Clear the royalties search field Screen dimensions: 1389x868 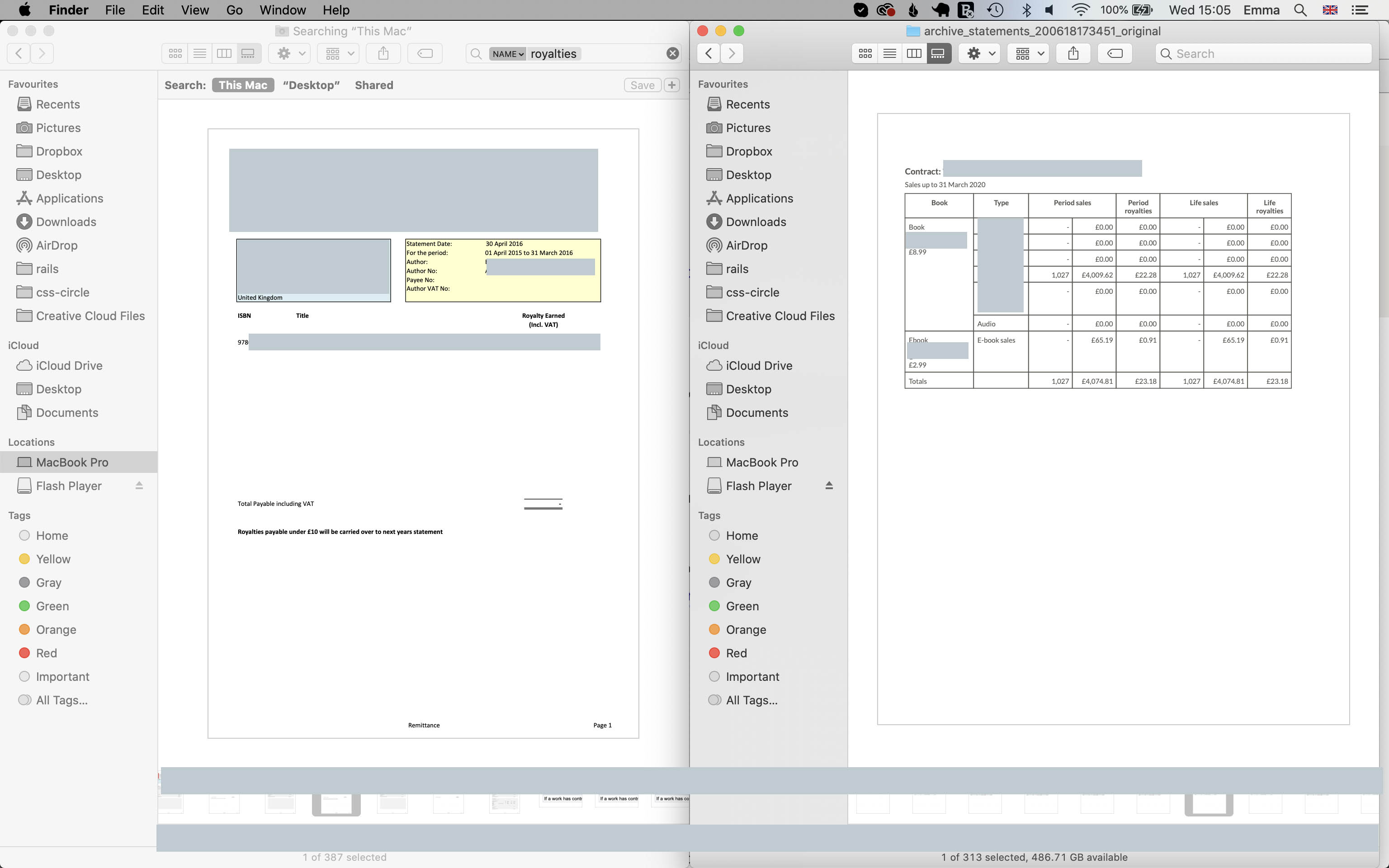[x=672, y=53]
